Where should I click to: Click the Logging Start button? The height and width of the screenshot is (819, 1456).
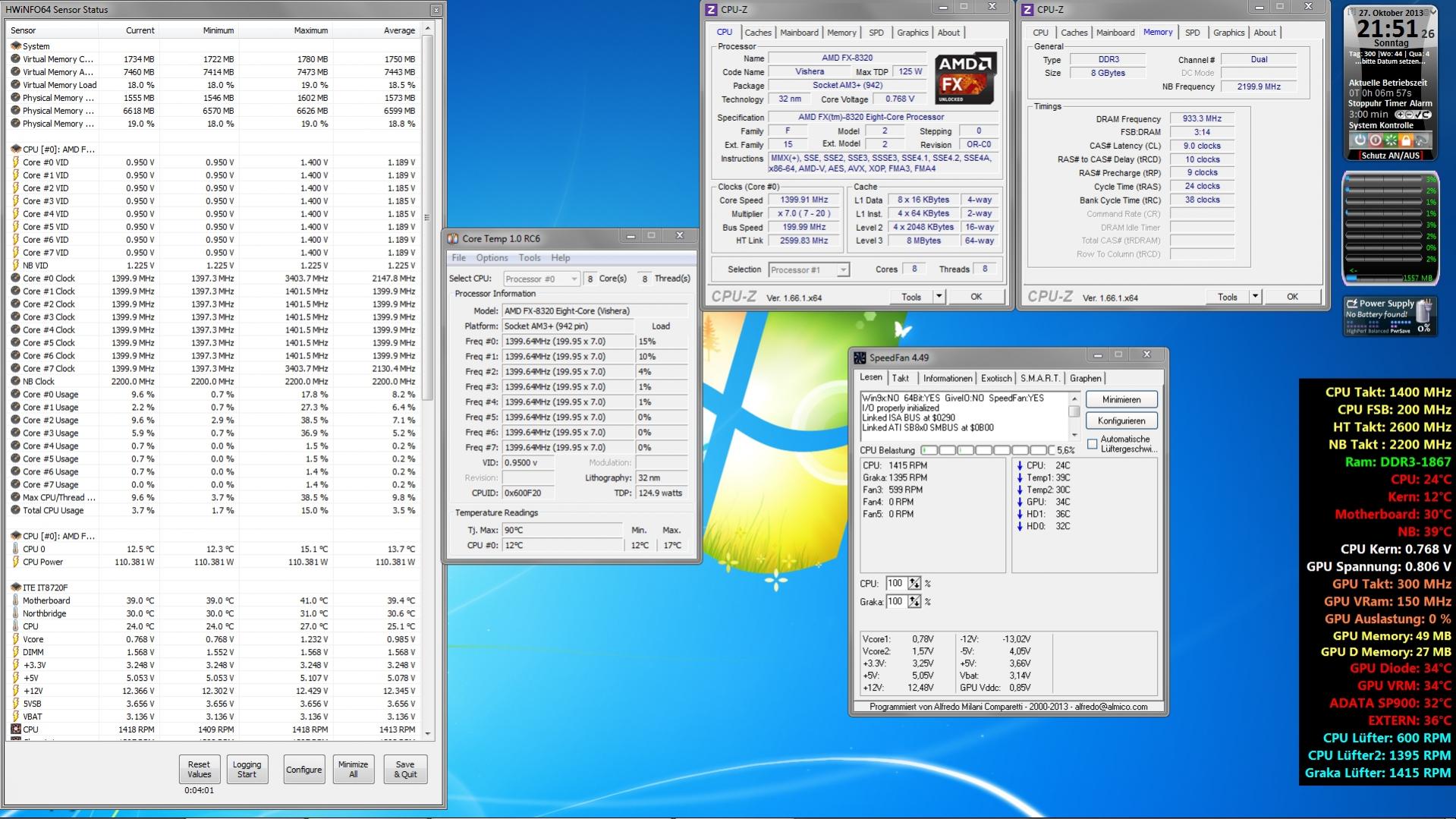coord(247,770)
